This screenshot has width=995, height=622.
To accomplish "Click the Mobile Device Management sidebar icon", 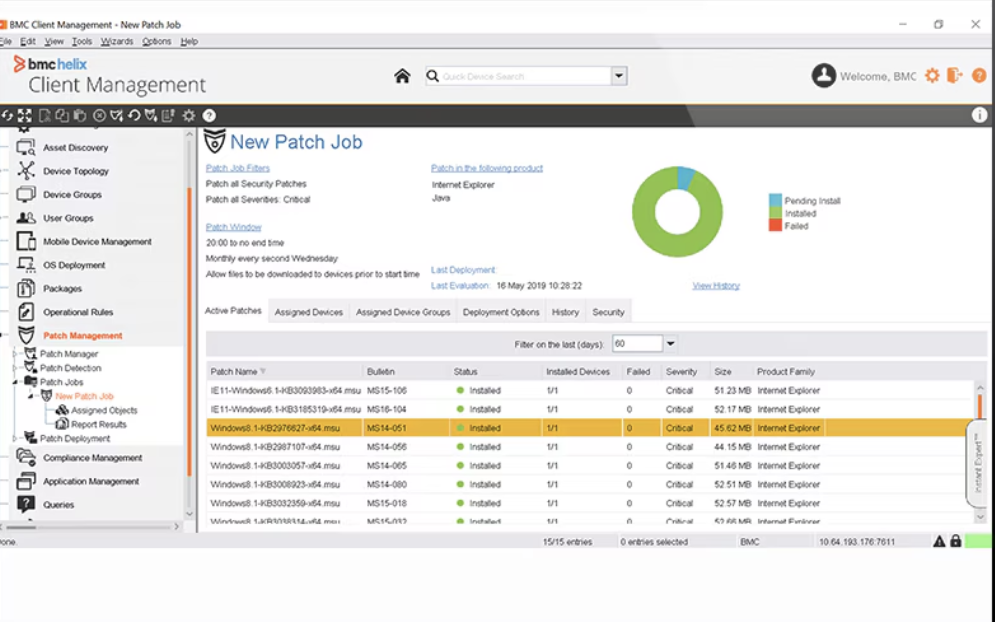I will point(26,242).
